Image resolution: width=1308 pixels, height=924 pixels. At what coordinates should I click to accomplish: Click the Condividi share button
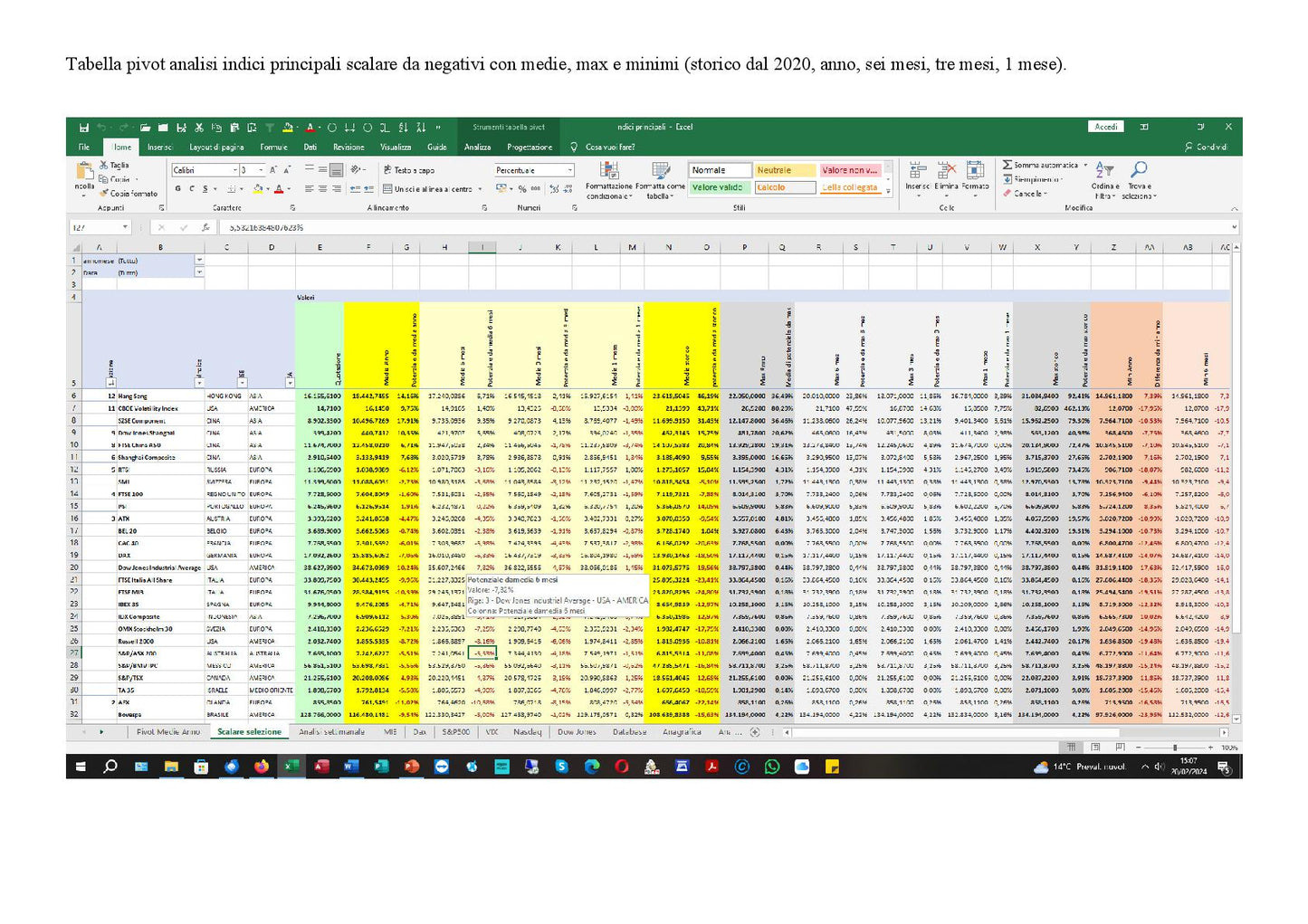point(1206,148)
